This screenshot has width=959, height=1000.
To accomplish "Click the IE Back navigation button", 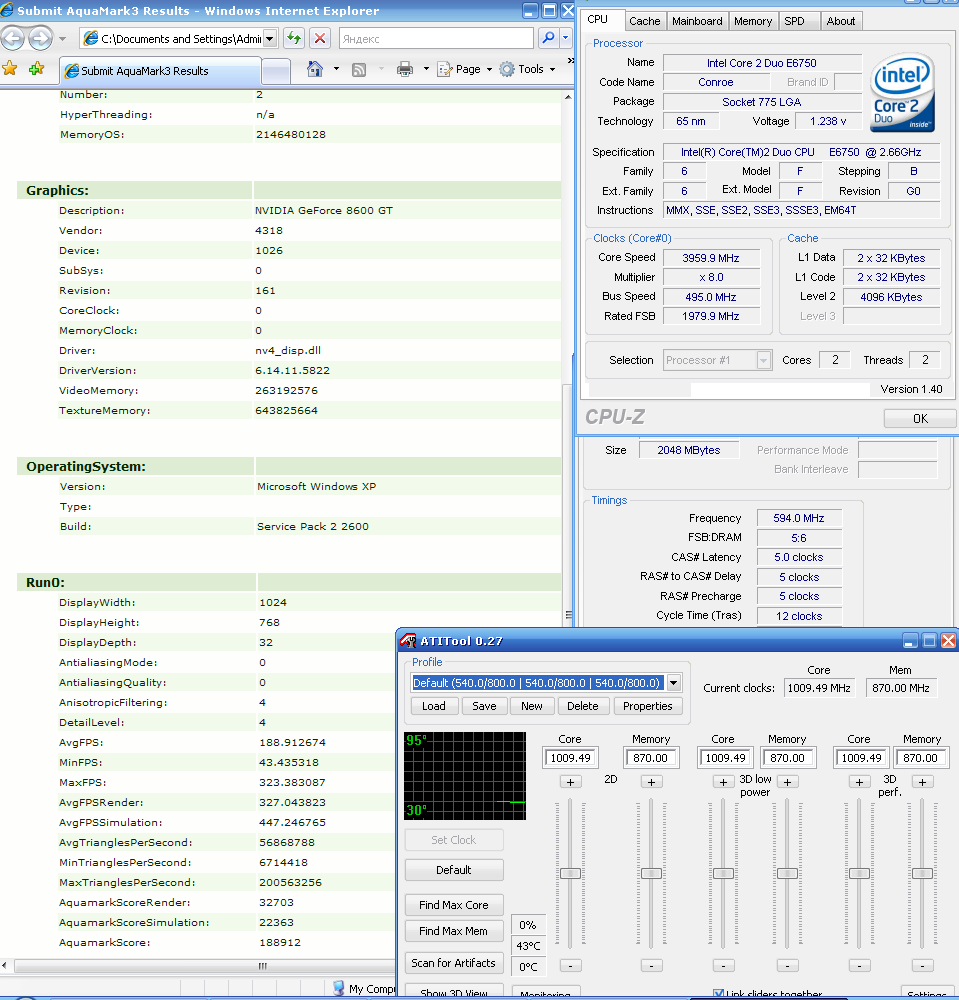I will (x=13, y=39).
